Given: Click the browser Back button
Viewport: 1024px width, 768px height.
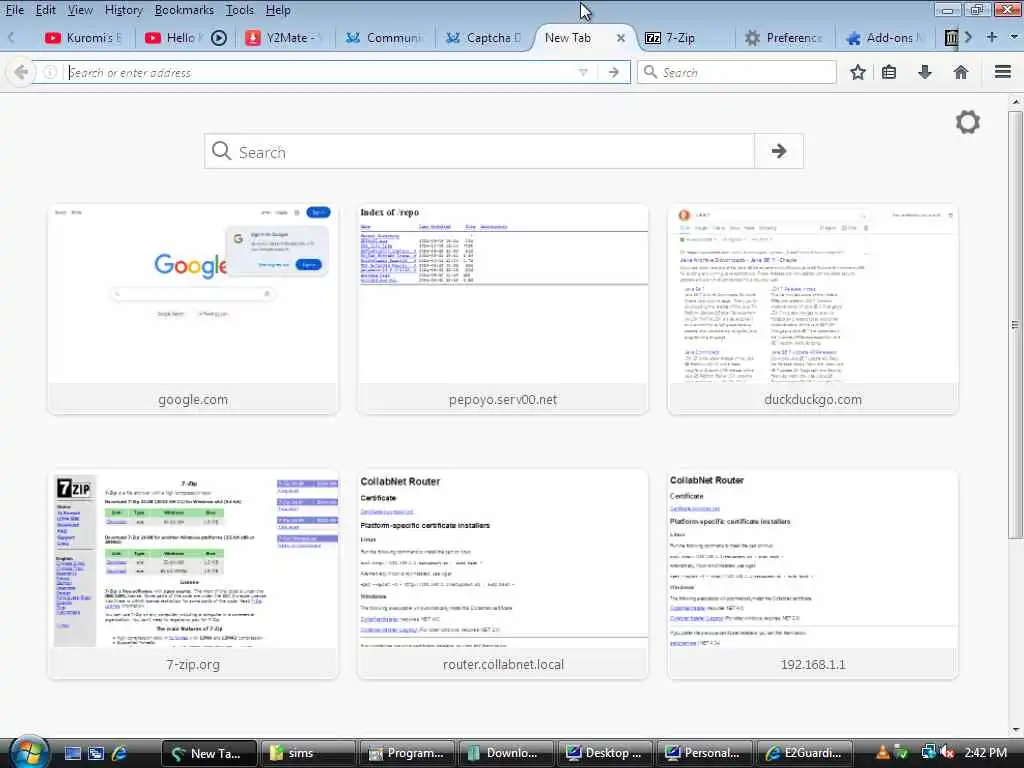Looking at the screenshot, I should pyautogui.click(x=20, y=72).
